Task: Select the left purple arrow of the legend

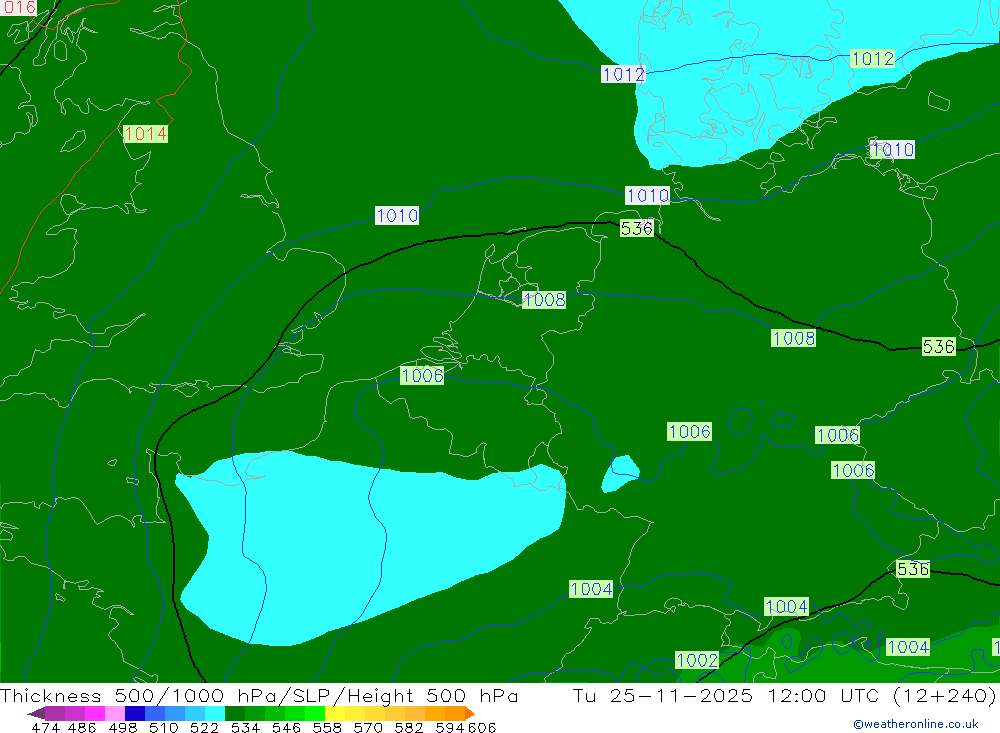Action: 36,713
